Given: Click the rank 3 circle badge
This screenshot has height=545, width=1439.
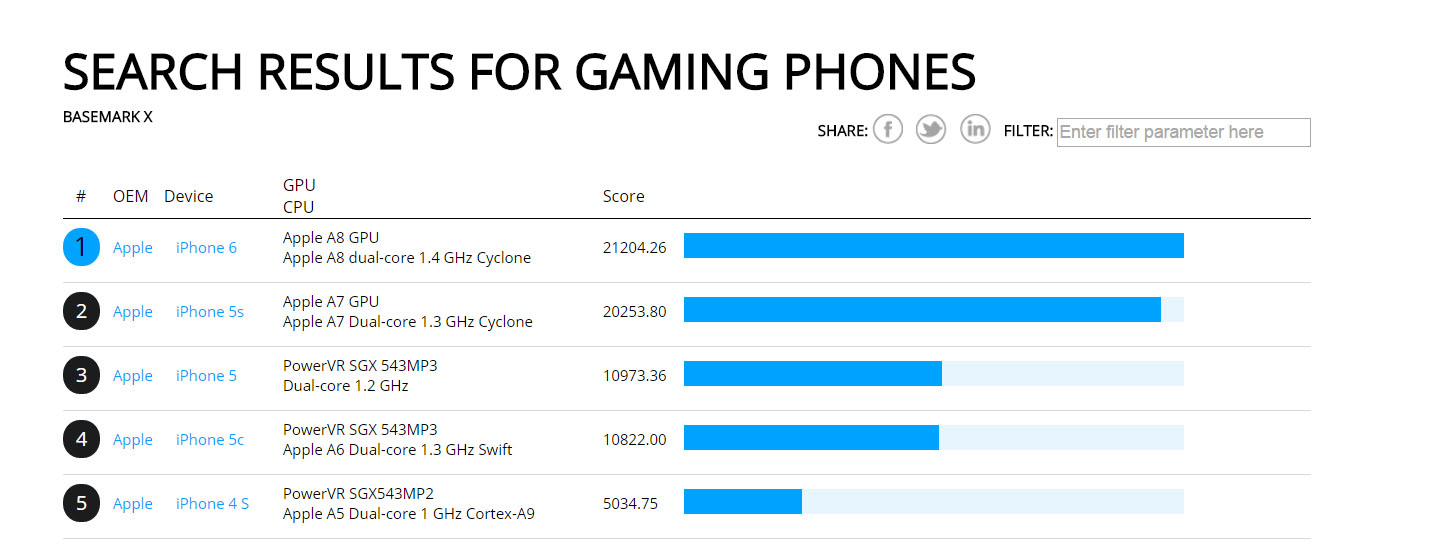Looking at the screenshot, I should pyautogui.click(x=81, y=375).
